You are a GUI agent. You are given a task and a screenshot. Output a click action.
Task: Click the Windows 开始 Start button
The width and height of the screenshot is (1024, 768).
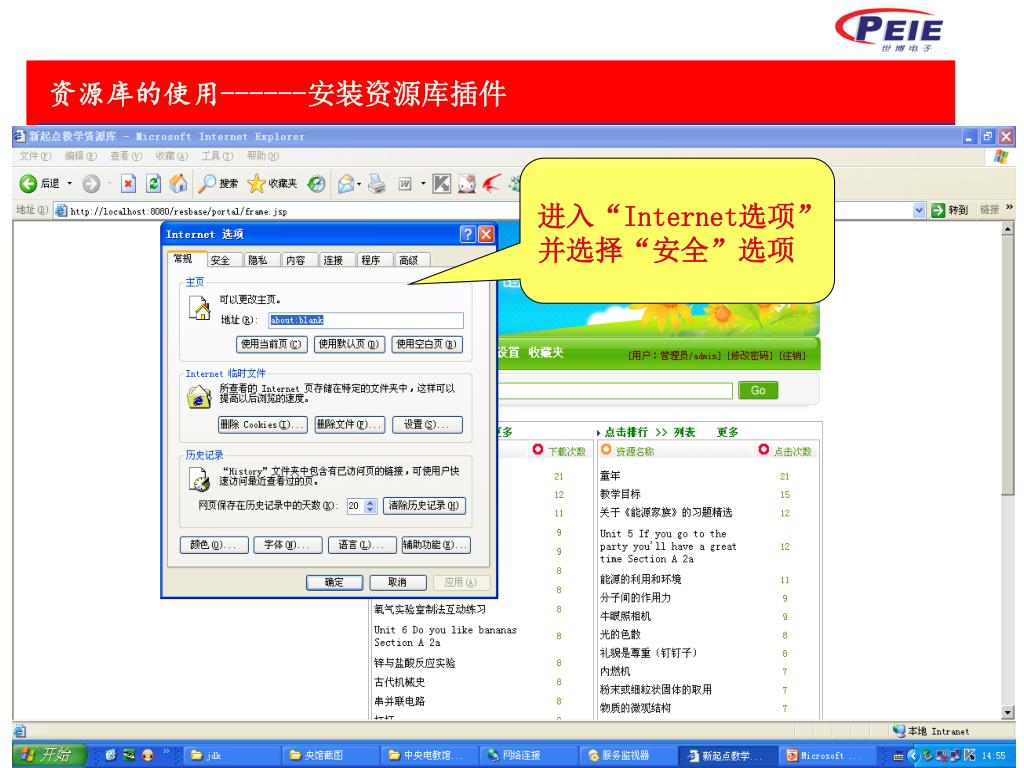point(48,755)
